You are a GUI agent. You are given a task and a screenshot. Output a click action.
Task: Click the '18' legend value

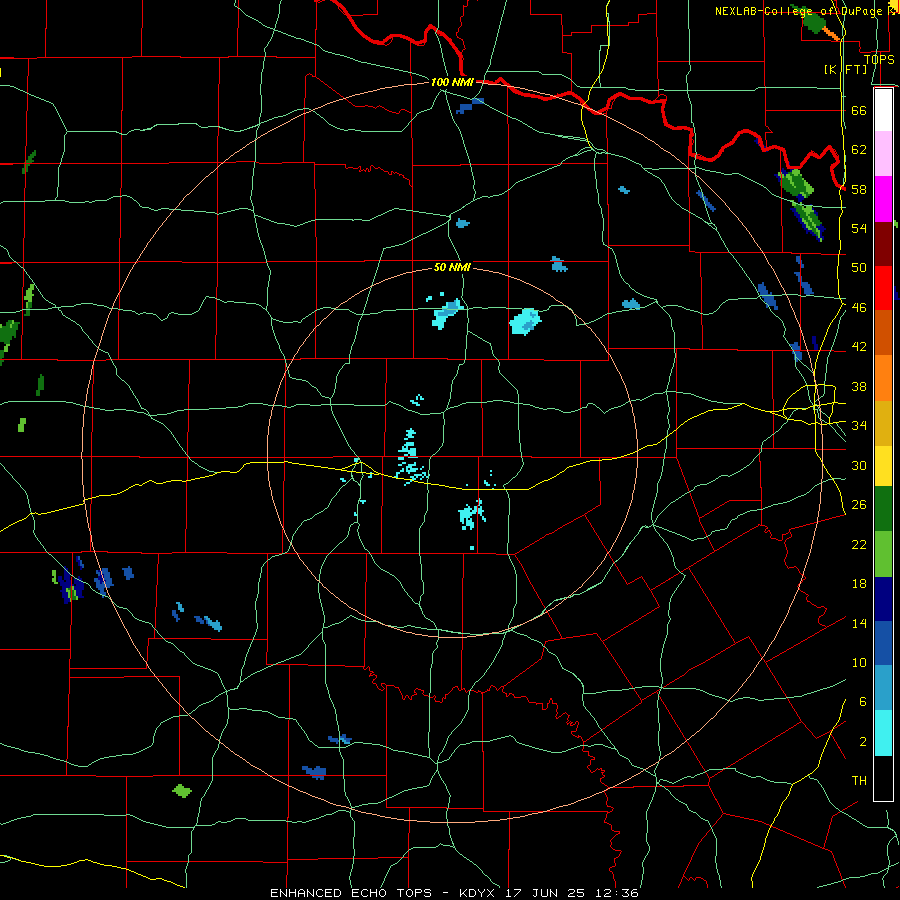859,584
